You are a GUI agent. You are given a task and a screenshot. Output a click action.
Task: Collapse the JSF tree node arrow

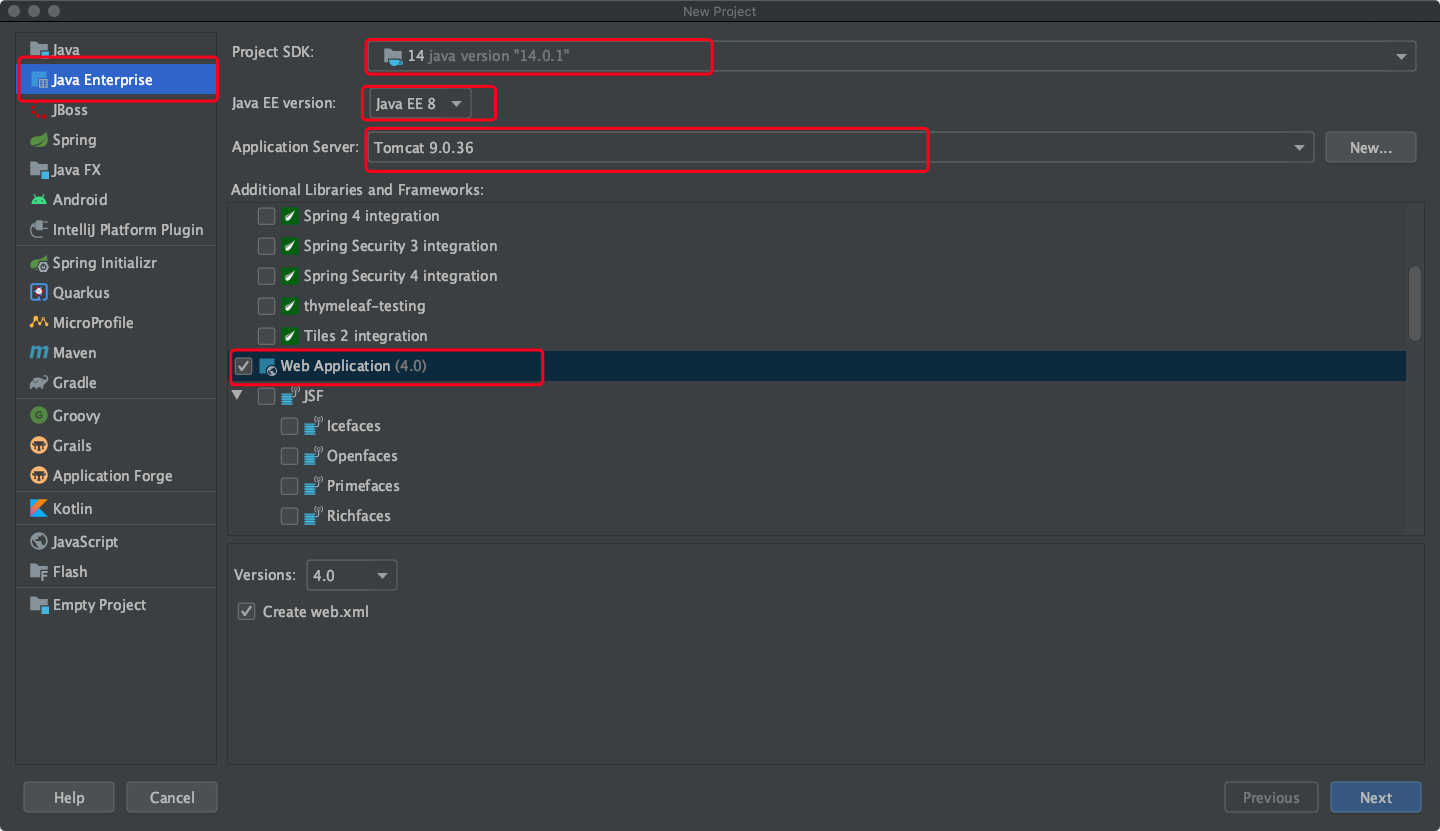(237, 396)
